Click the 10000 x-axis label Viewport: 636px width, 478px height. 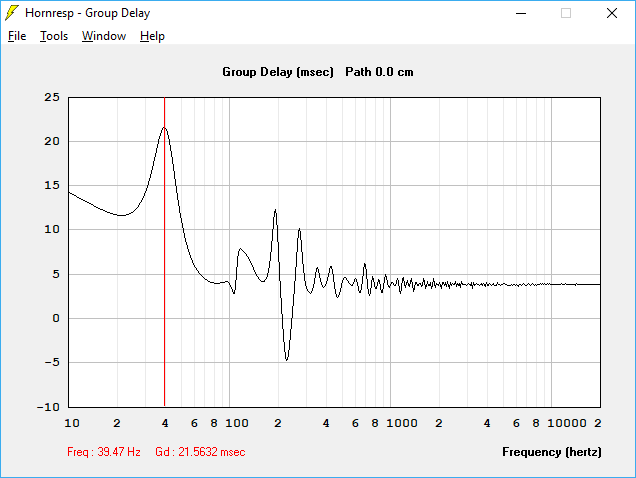567,423
